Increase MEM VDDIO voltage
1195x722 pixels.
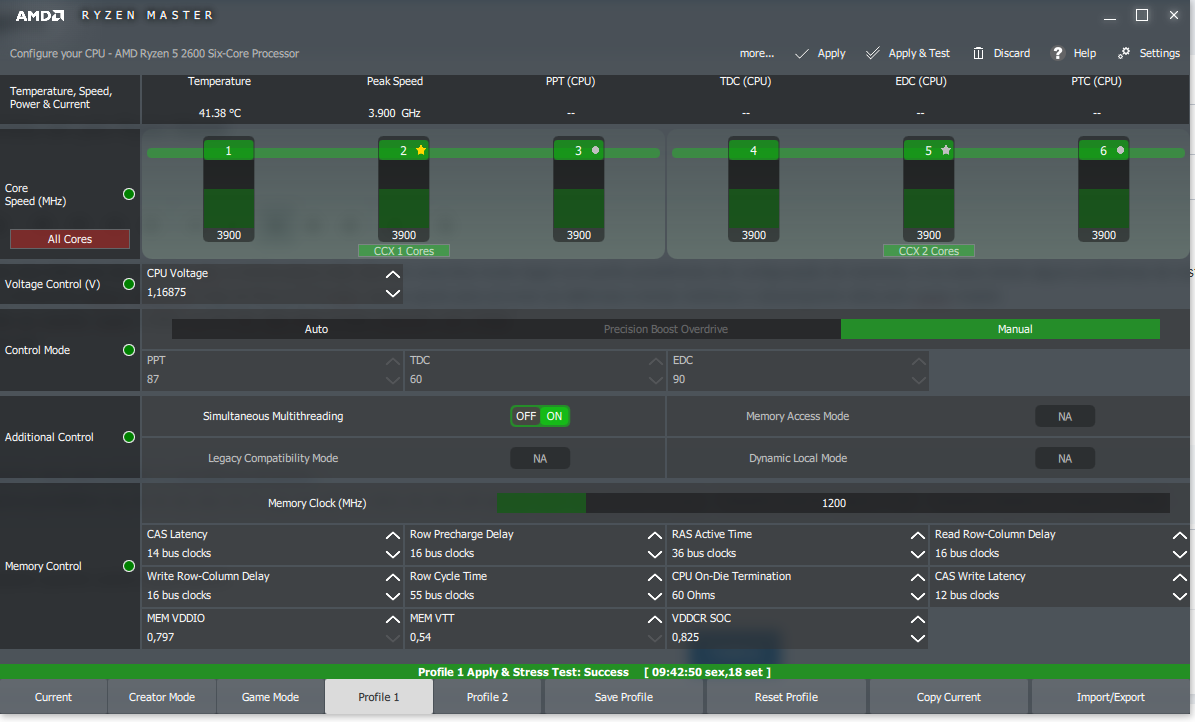tap(392, 620)
